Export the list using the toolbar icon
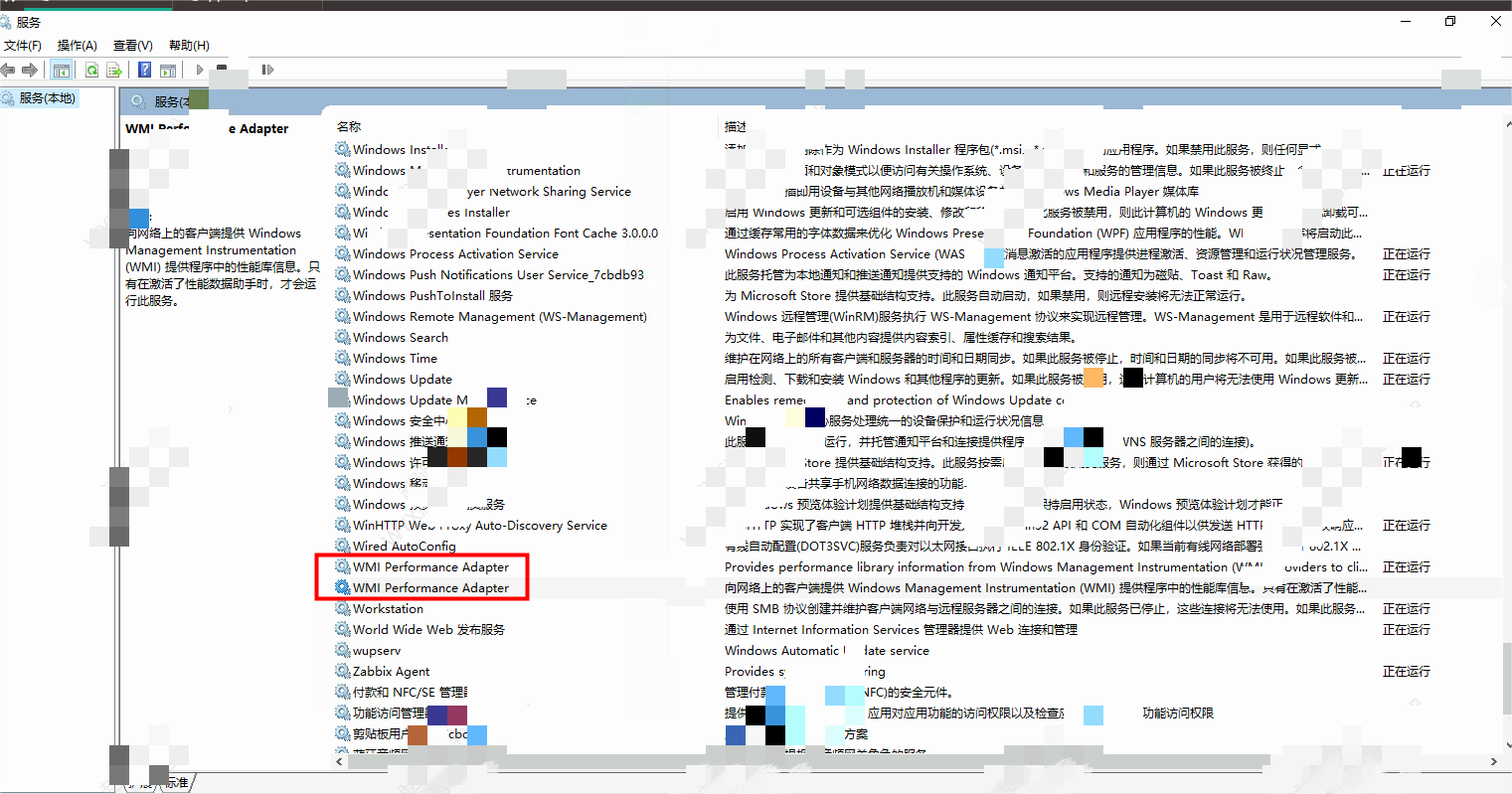This screenshot has width=1512, height=794. [x=114, y=70]
